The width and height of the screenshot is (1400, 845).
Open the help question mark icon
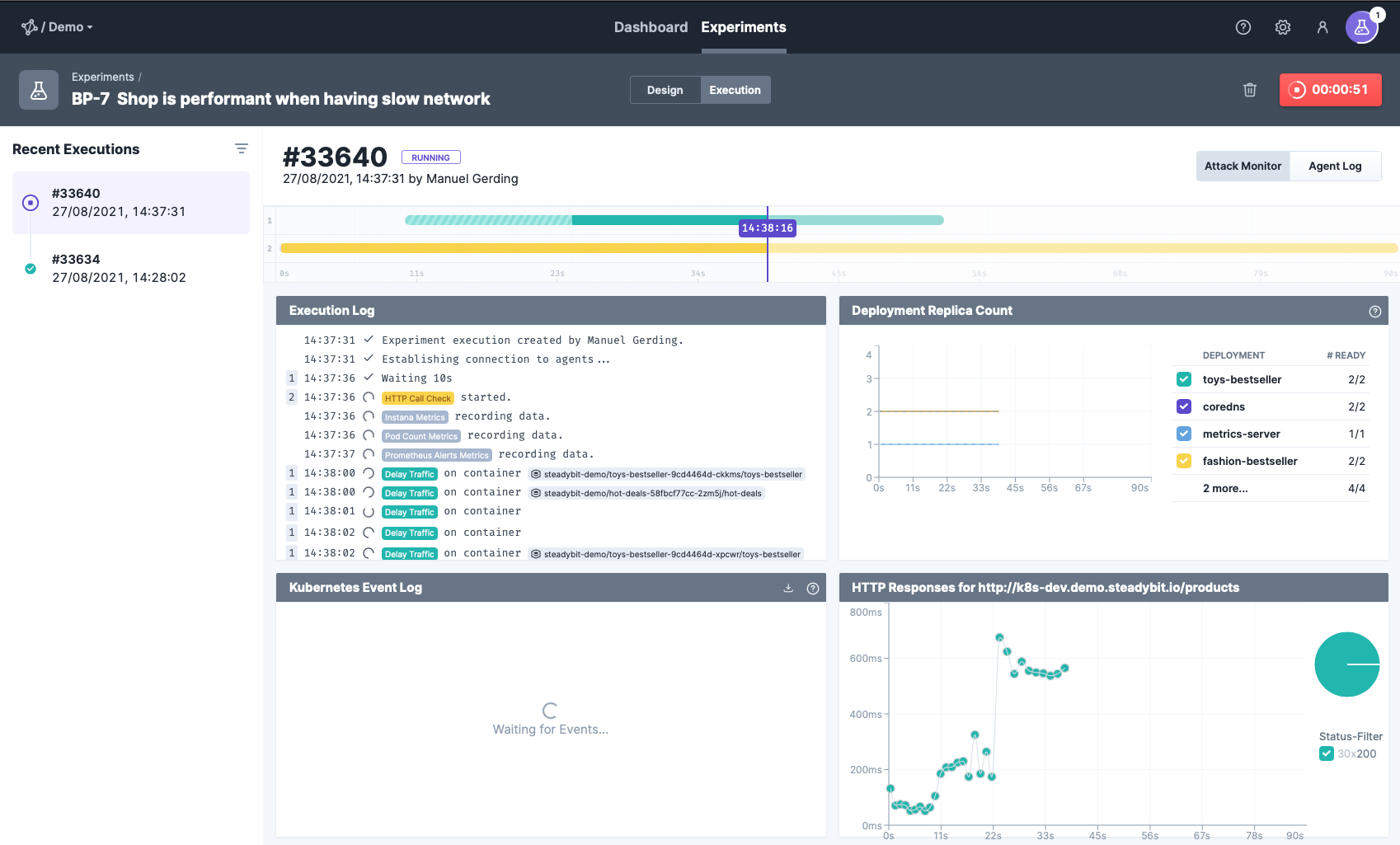tap(1243, 27)
